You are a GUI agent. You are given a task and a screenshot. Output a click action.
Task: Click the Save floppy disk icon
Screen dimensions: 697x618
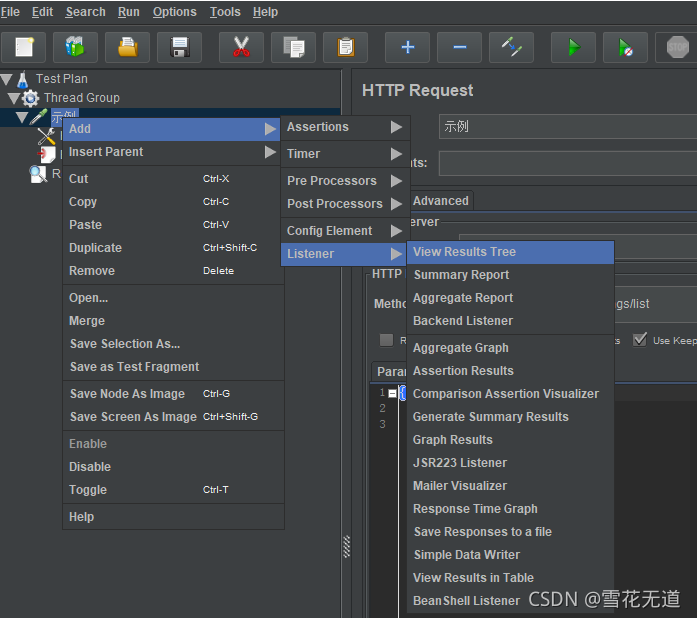180,47
